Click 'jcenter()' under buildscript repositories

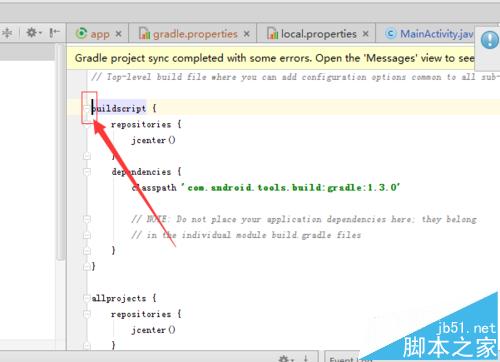(153, 140)
